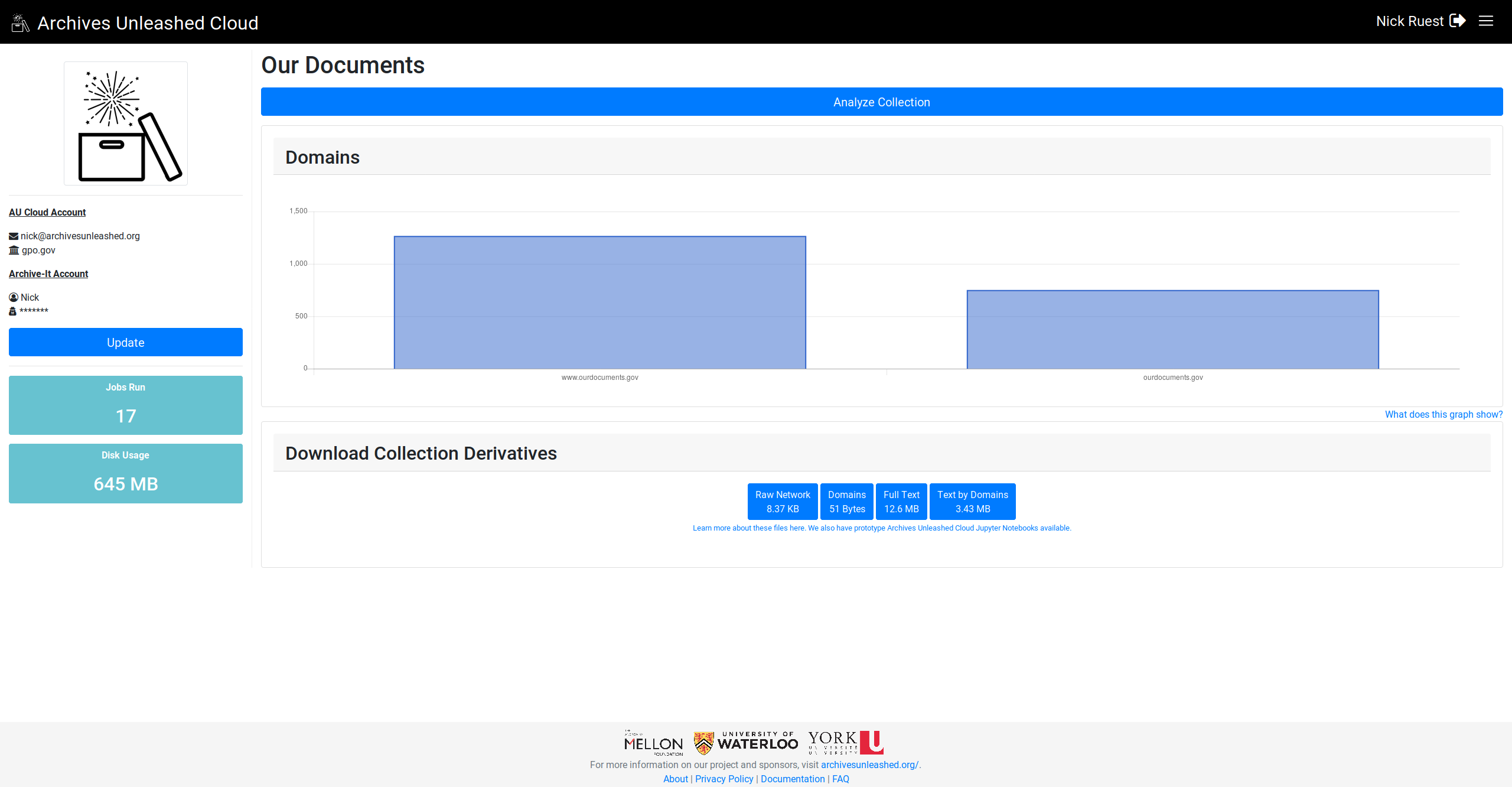Click the Our Documents page heading
The image size is (1512, 787).
click(x=343, y=65)
